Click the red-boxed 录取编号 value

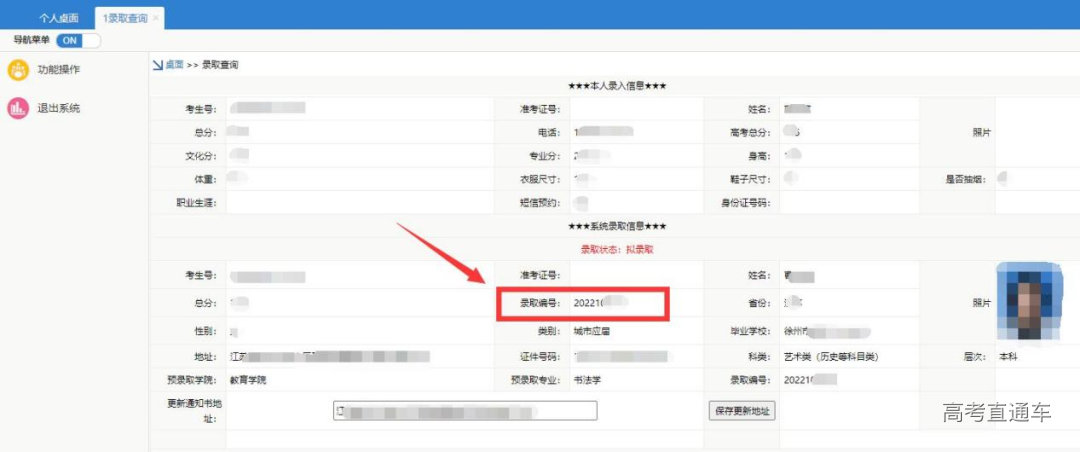click(x=600, y=302)
